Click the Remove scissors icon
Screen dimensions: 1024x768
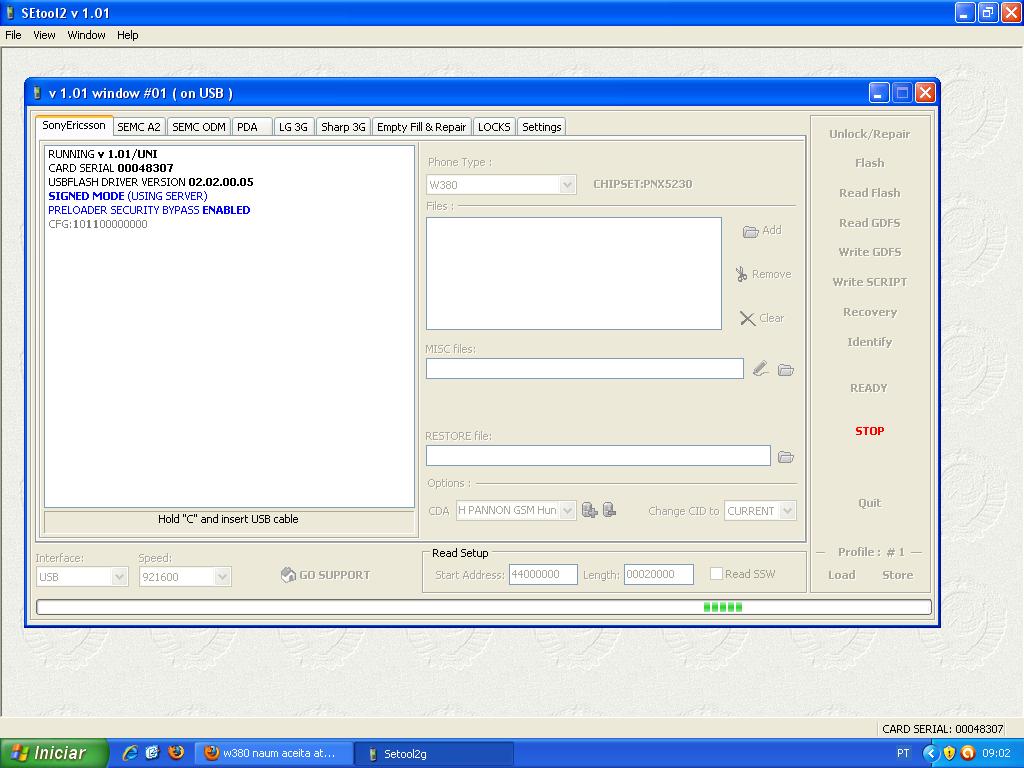pos(741,274)
